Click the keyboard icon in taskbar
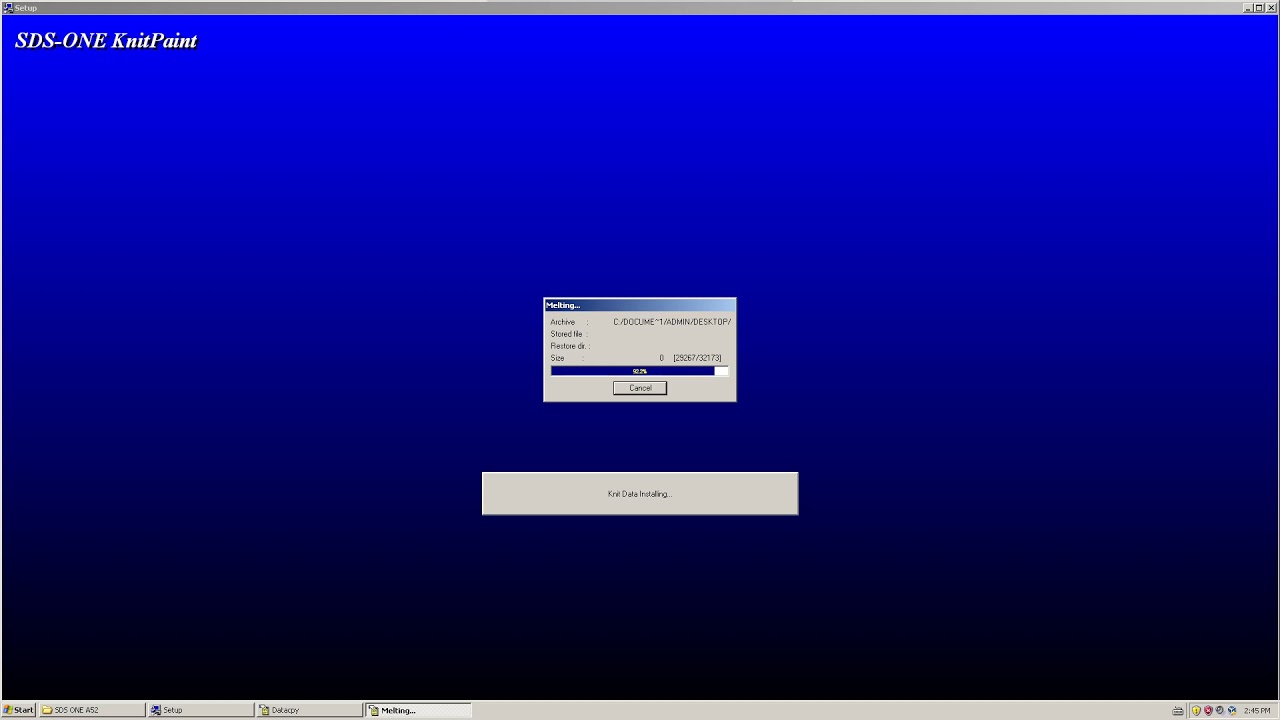 1178,711
